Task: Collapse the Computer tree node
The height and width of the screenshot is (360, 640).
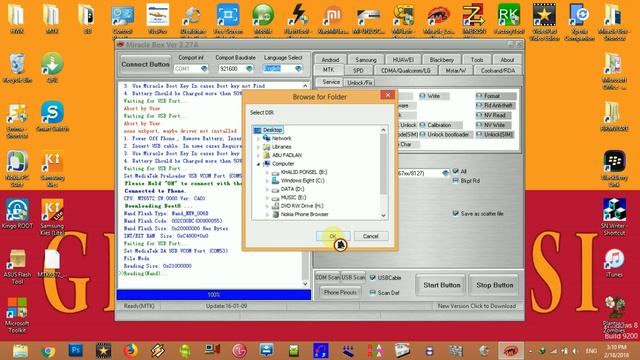Action: tap(258, 164)
